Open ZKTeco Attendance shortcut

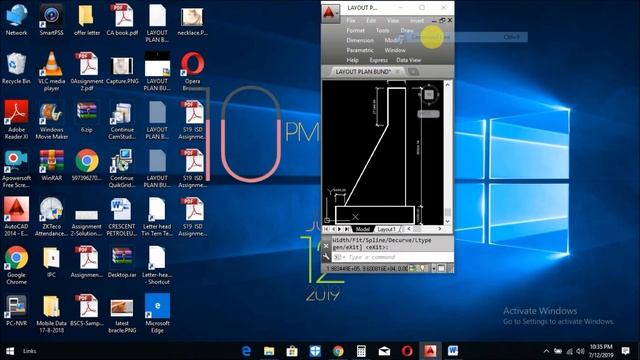51,217
